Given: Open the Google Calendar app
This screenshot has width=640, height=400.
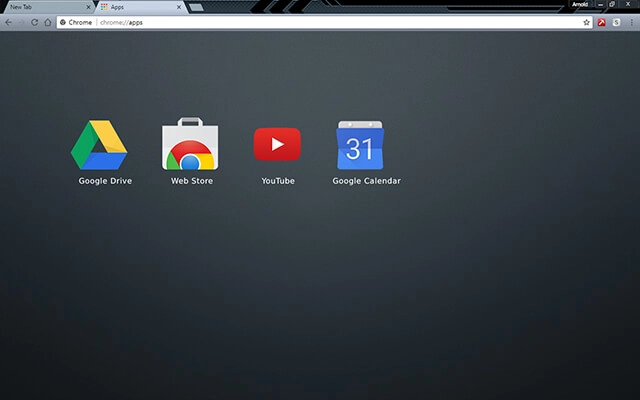Looking at the screenshot, I should pyautogui.click(x=360, y=144).
